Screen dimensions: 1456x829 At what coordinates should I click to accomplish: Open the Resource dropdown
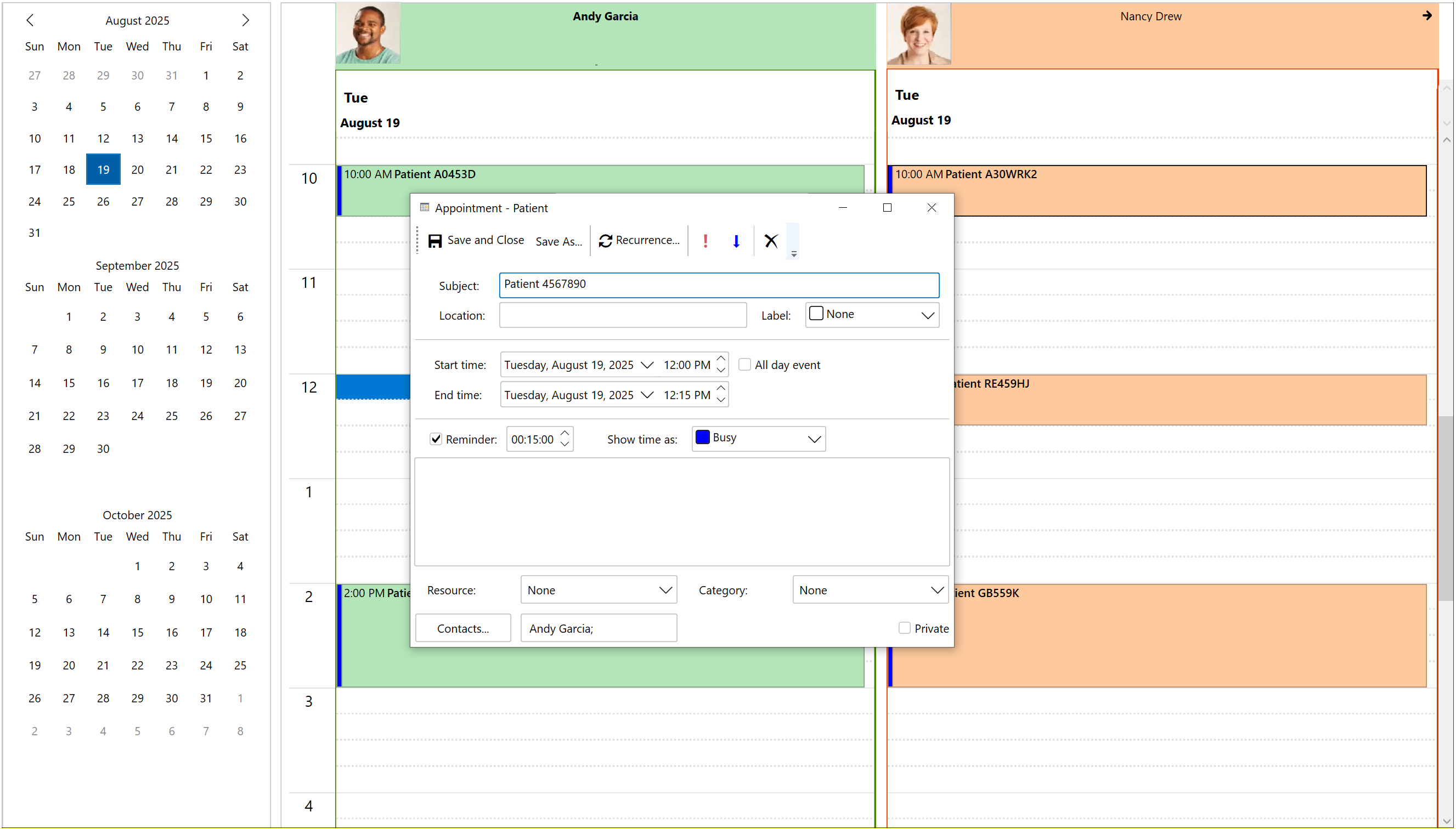[x=665, y=590]
